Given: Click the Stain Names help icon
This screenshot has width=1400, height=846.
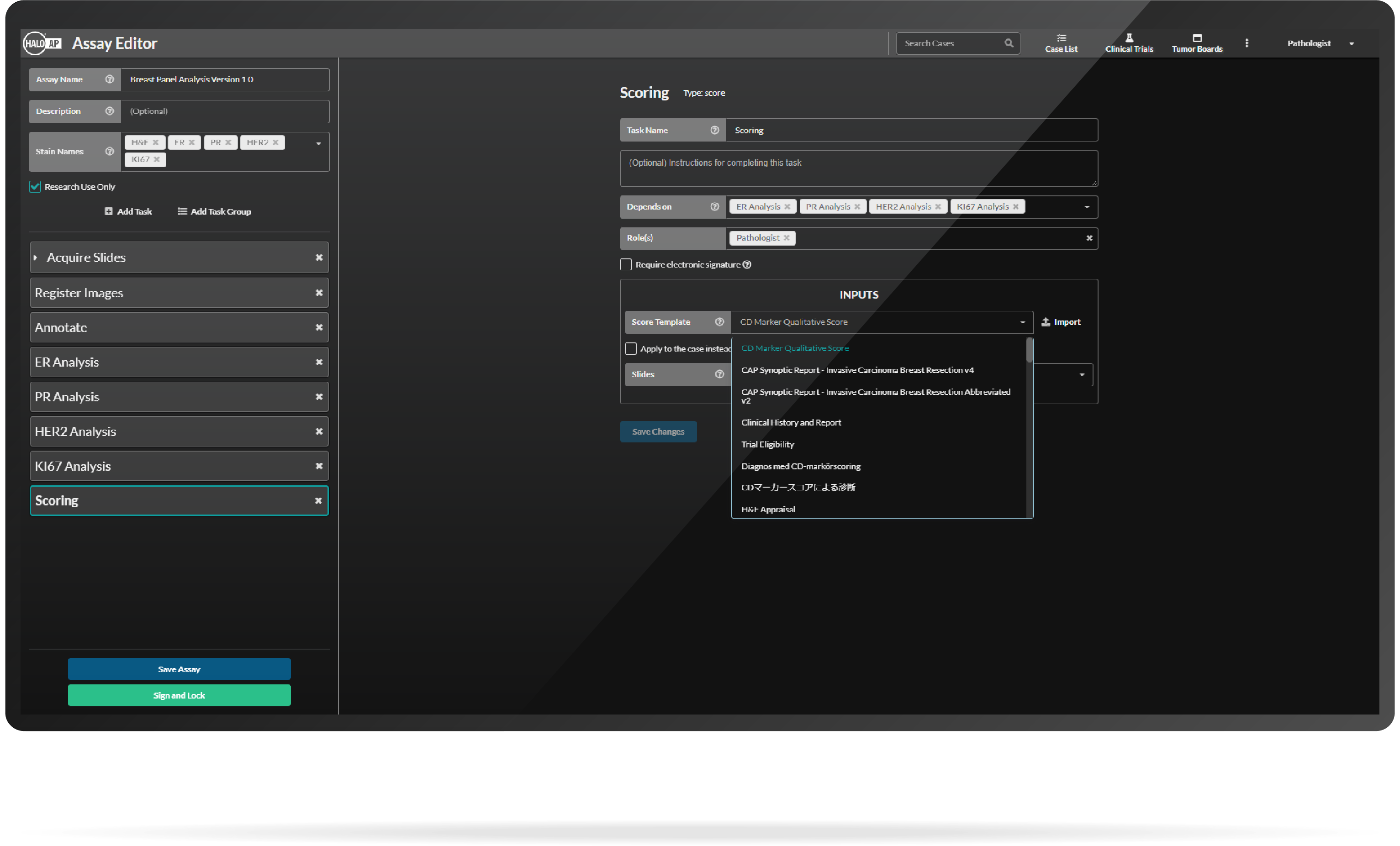Looking at the screenshot, I should (x=110, y=152).
